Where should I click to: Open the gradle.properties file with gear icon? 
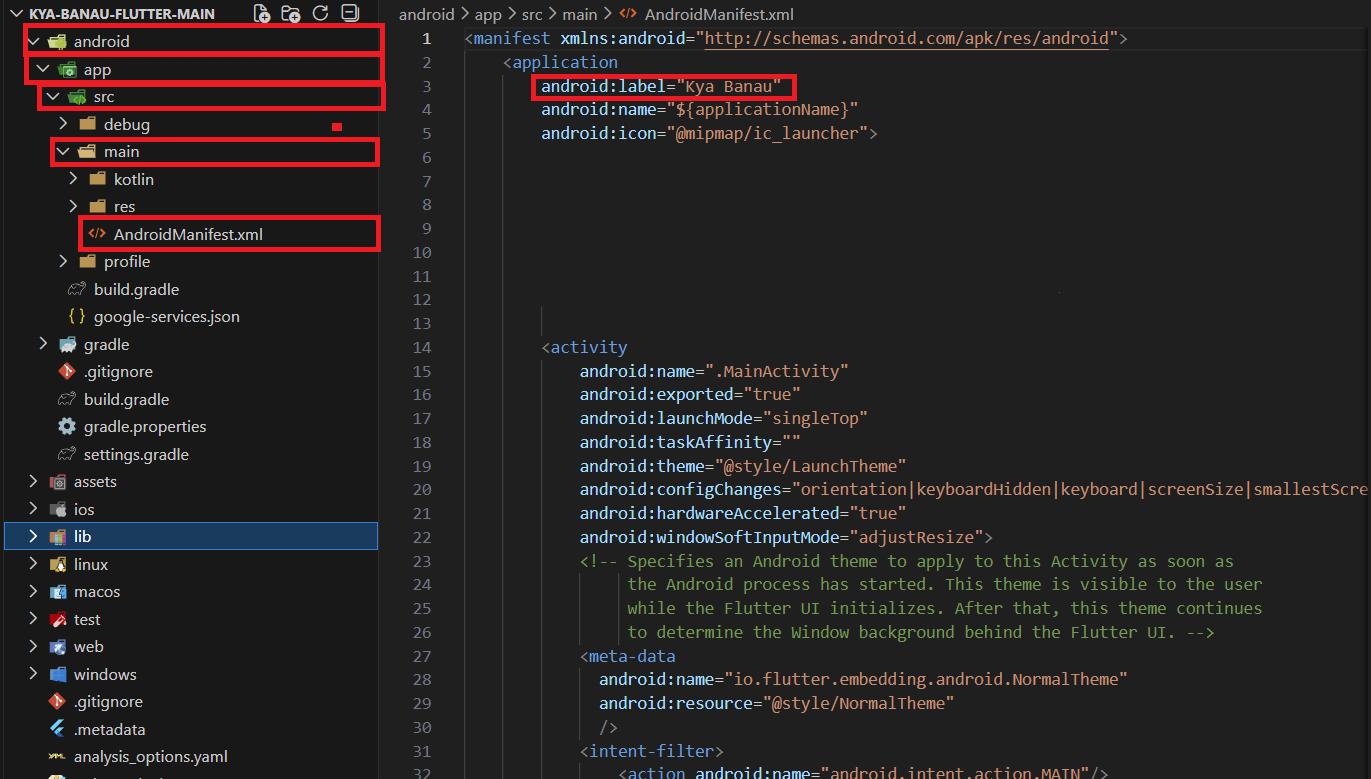[144, 427]
